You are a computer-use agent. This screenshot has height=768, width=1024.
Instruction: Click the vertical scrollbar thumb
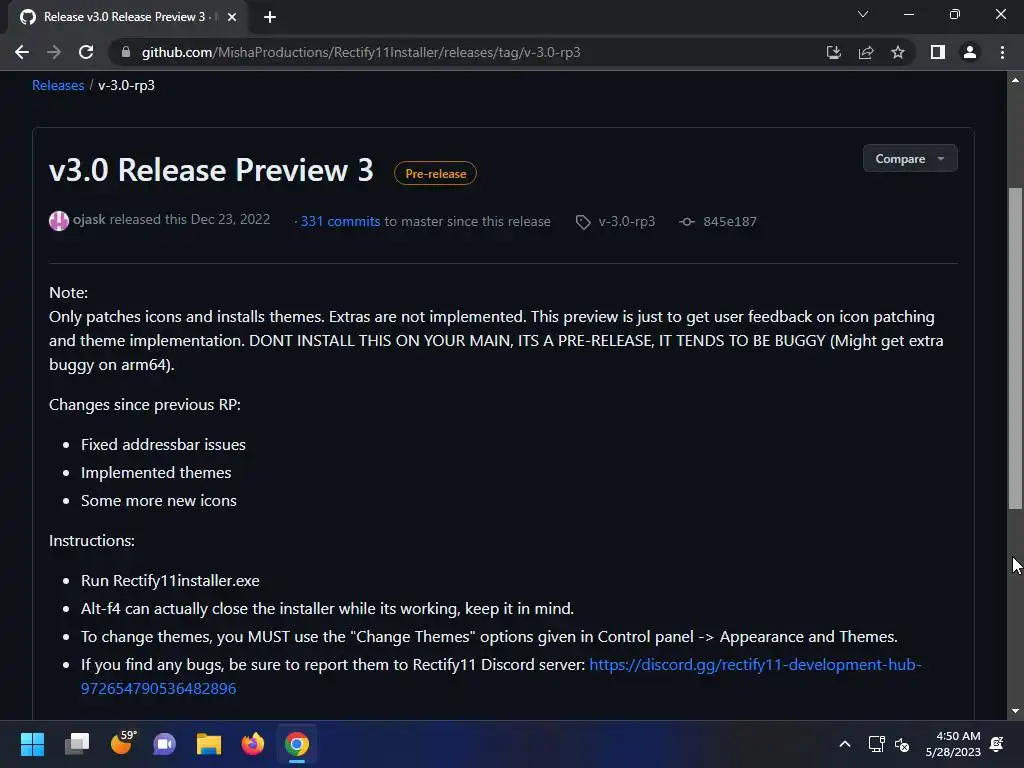pos(1015,349)
